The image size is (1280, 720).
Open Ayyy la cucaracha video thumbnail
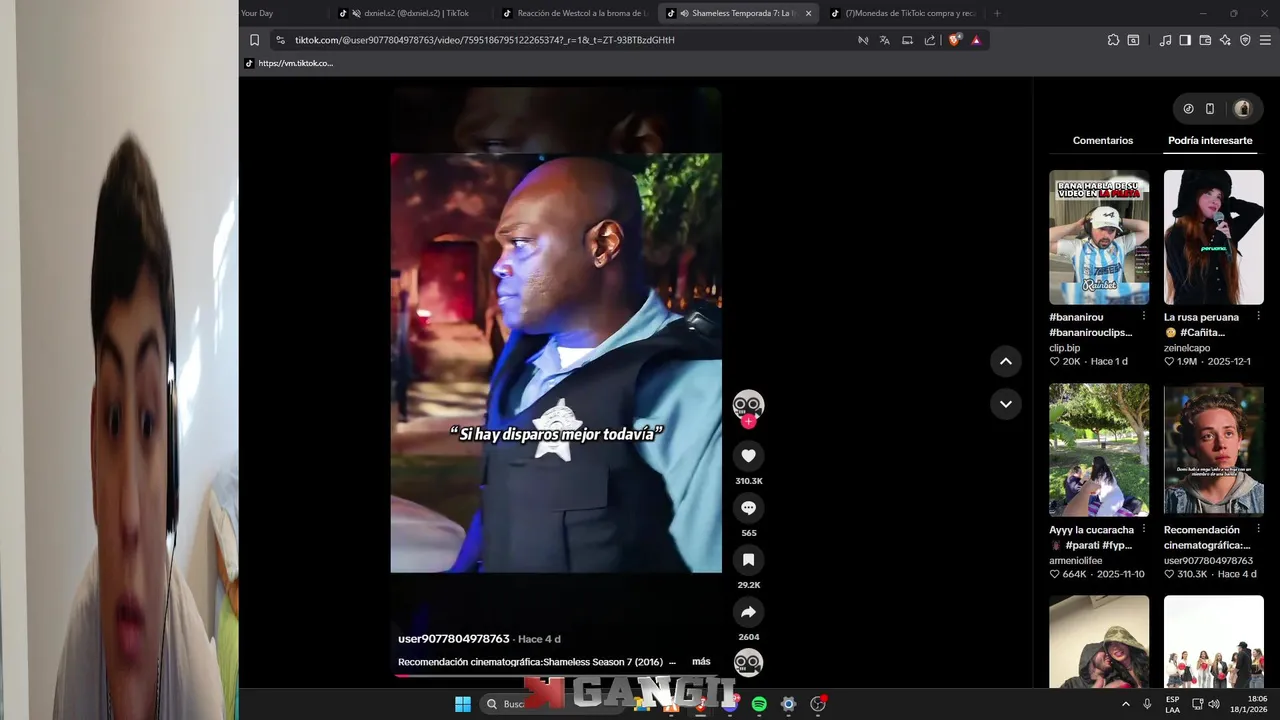pyautogui.click(x=1099, y=450)
